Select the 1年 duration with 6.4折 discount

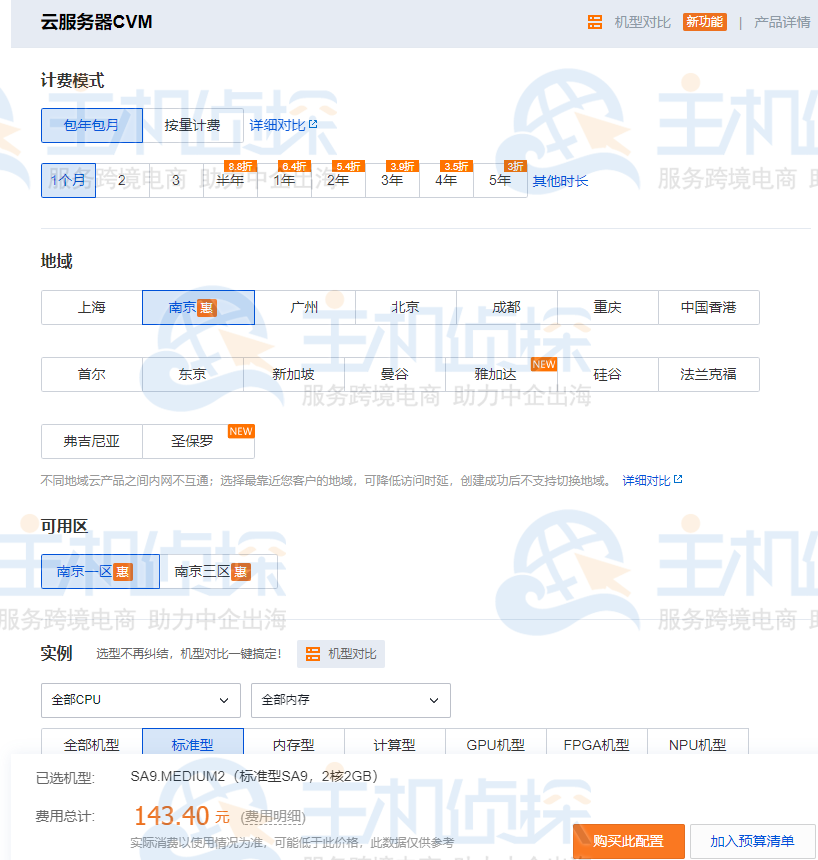click(284, 181)
